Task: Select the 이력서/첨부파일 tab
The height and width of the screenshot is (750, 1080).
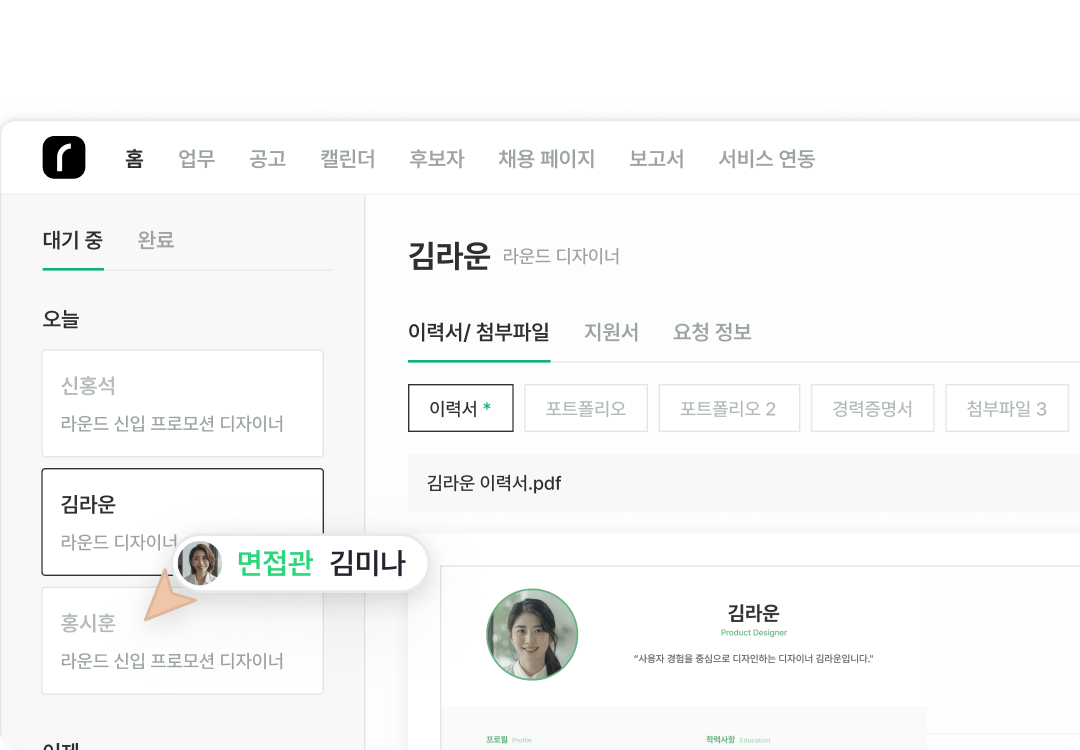Action: pyautogui.click(x=479, y=332)
